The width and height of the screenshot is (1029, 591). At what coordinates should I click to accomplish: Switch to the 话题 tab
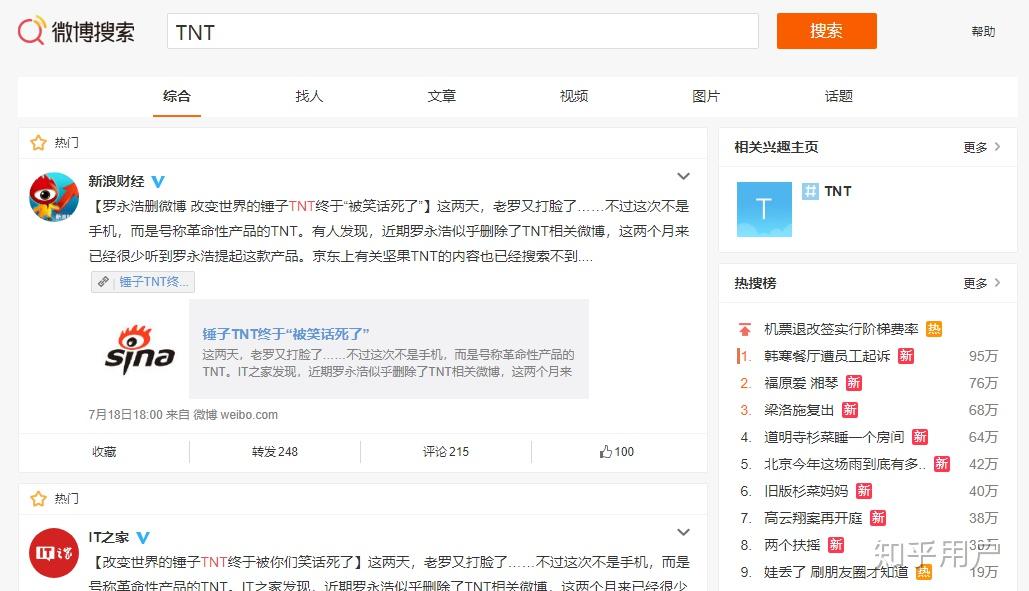pos(838,96)
